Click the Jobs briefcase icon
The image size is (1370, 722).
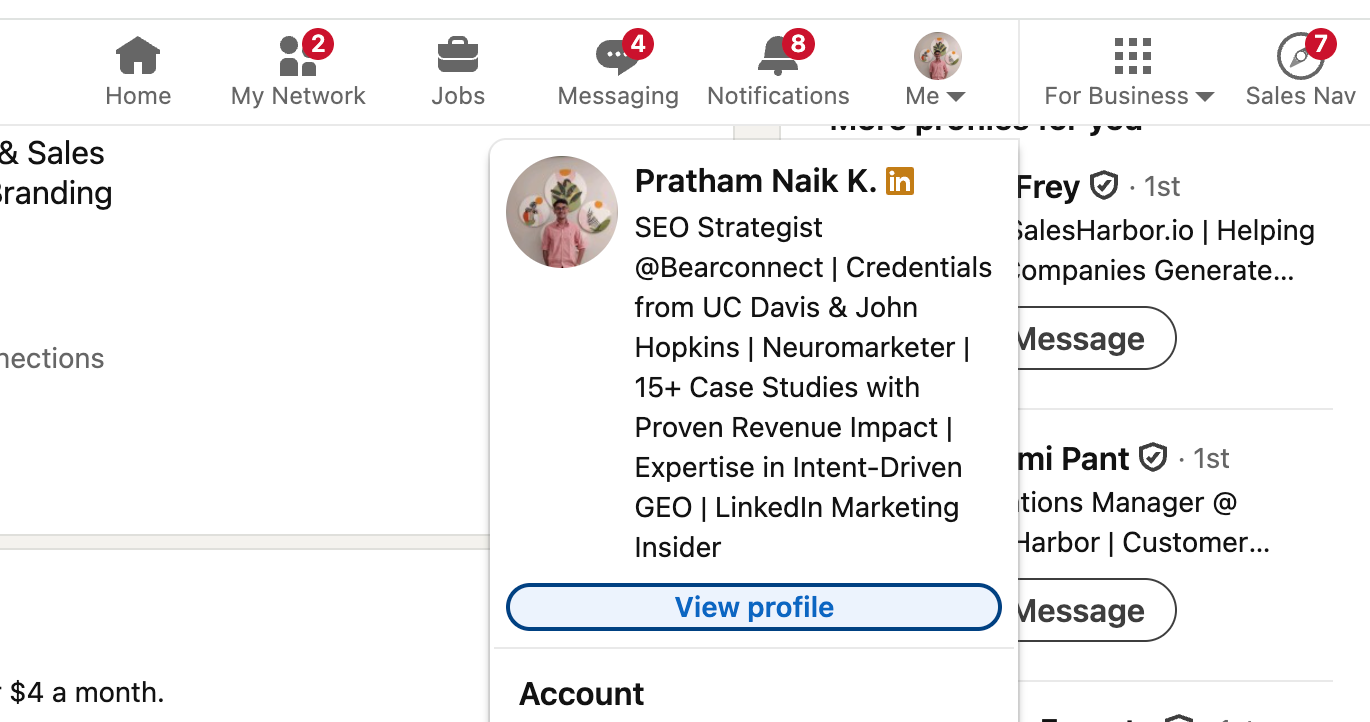click(458, 56)
